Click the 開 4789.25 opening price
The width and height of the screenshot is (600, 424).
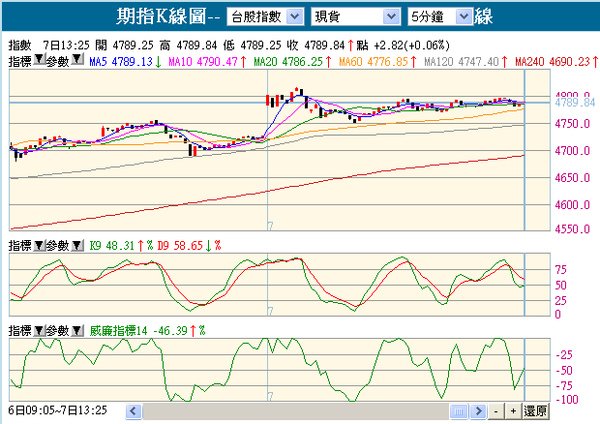[x=124, y=46]
